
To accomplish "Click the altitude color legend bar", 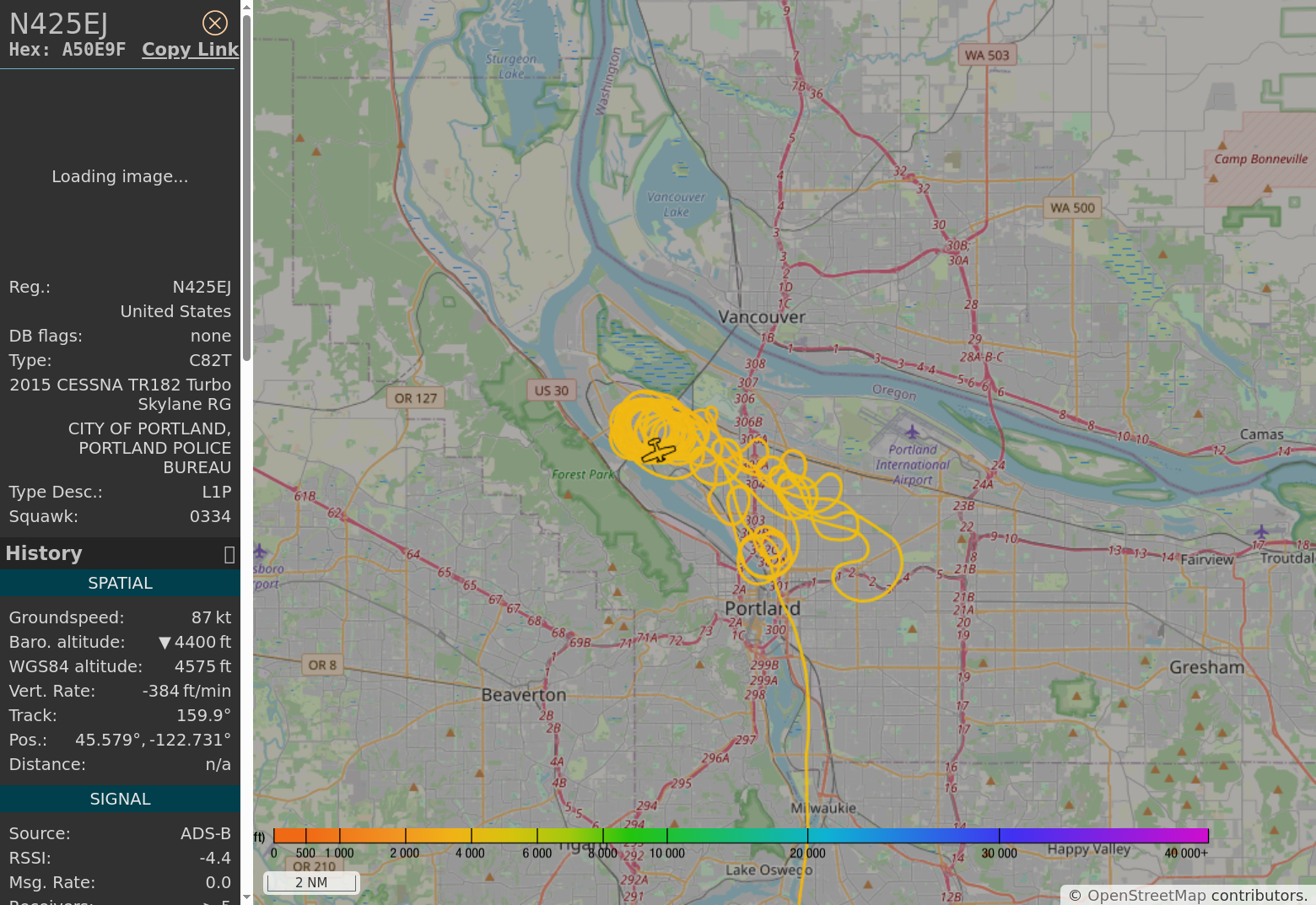I will click(741, 835).
